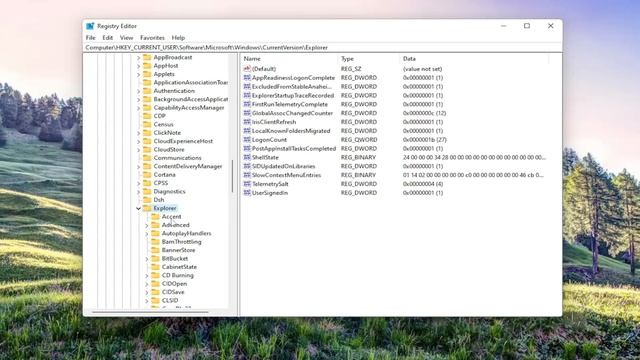640x360 pixels.
Task: Select the Diagnostics tree key
Action: click(169, 191)
